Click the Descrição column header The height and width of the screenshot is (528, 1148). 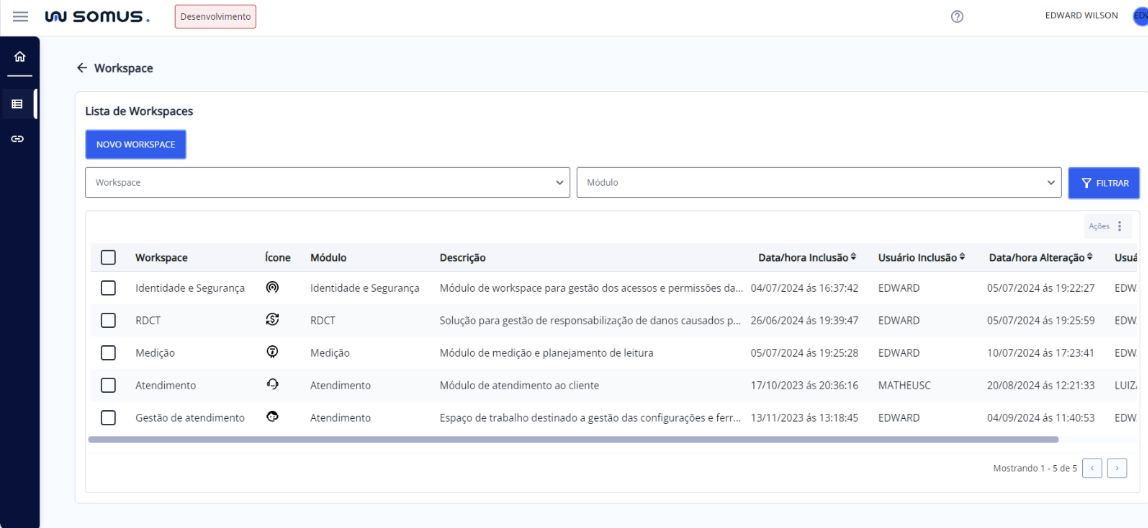(x=463, y=258)
